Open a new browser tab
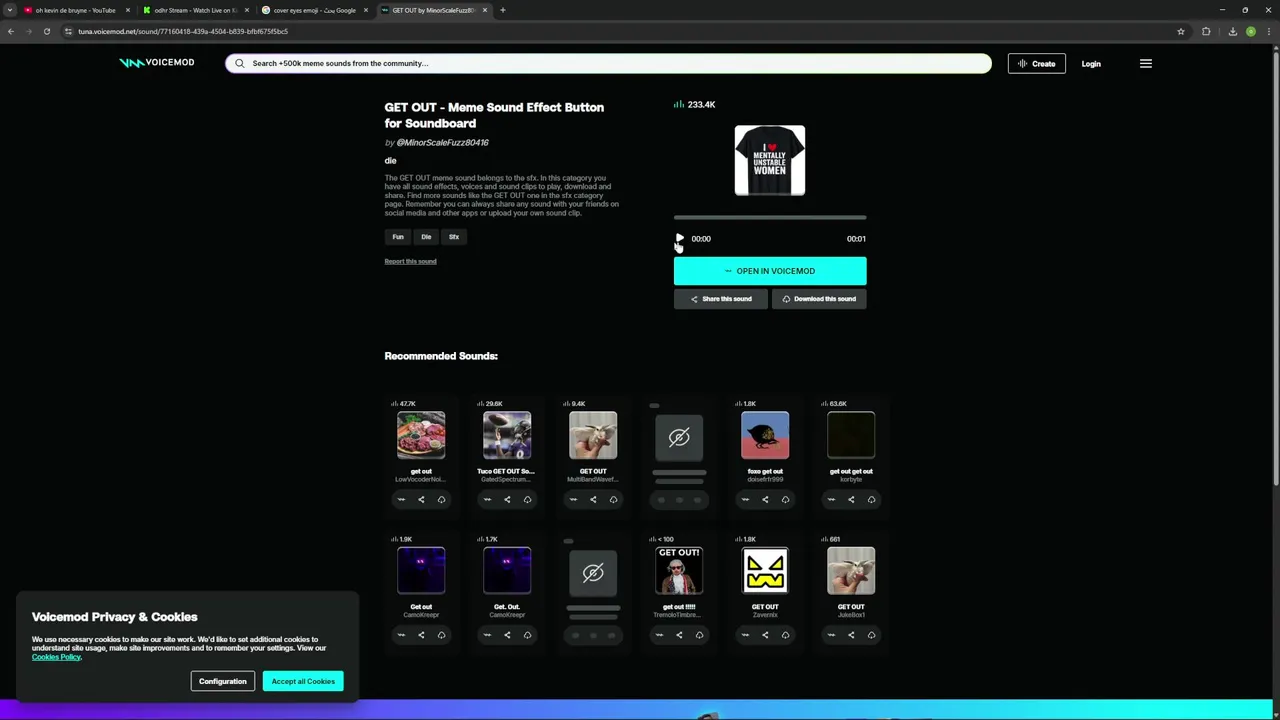Viewport: 1280px width, 720px height. tap(503, 10)
